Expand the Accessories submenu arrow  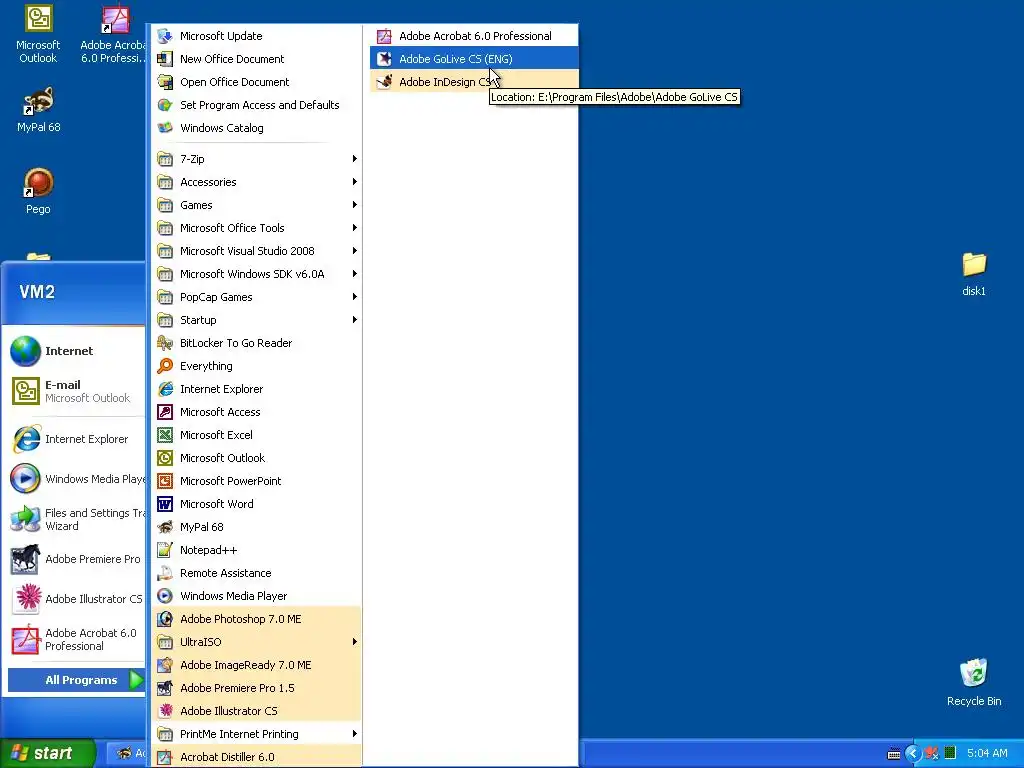(x=355, y=182)
